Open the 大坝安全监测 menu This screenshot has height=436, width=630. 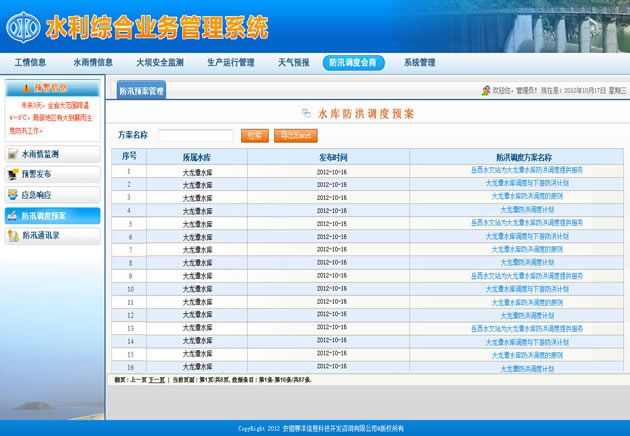tap(160, 62)
